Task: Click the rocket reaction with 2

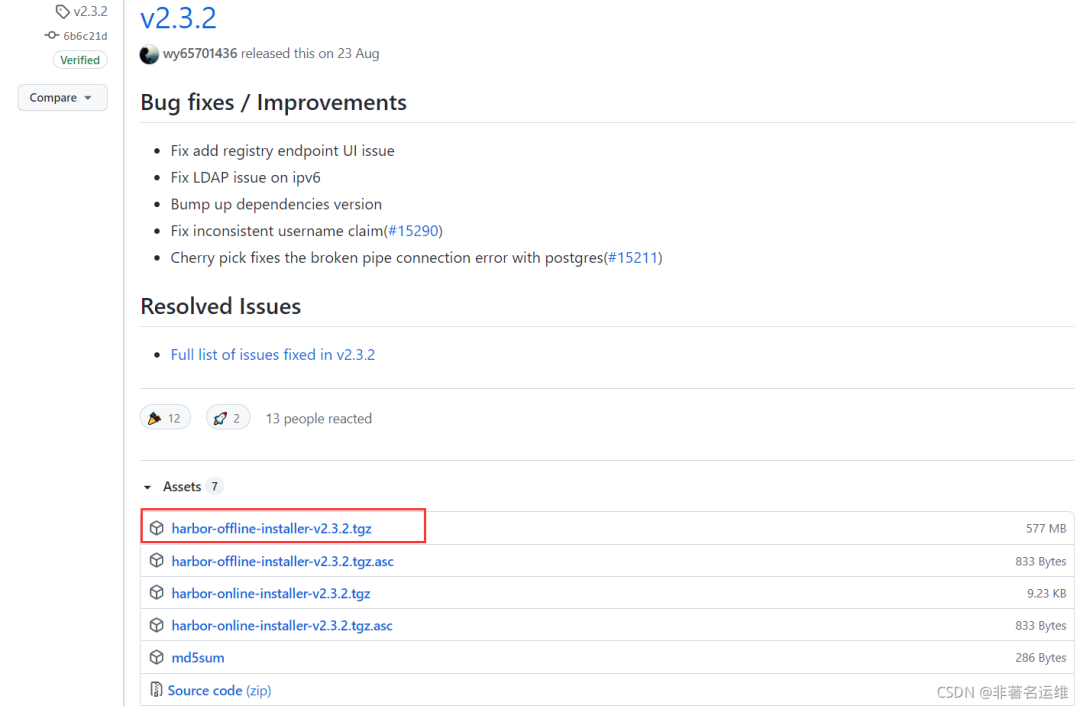Action: tap(228, 418)
